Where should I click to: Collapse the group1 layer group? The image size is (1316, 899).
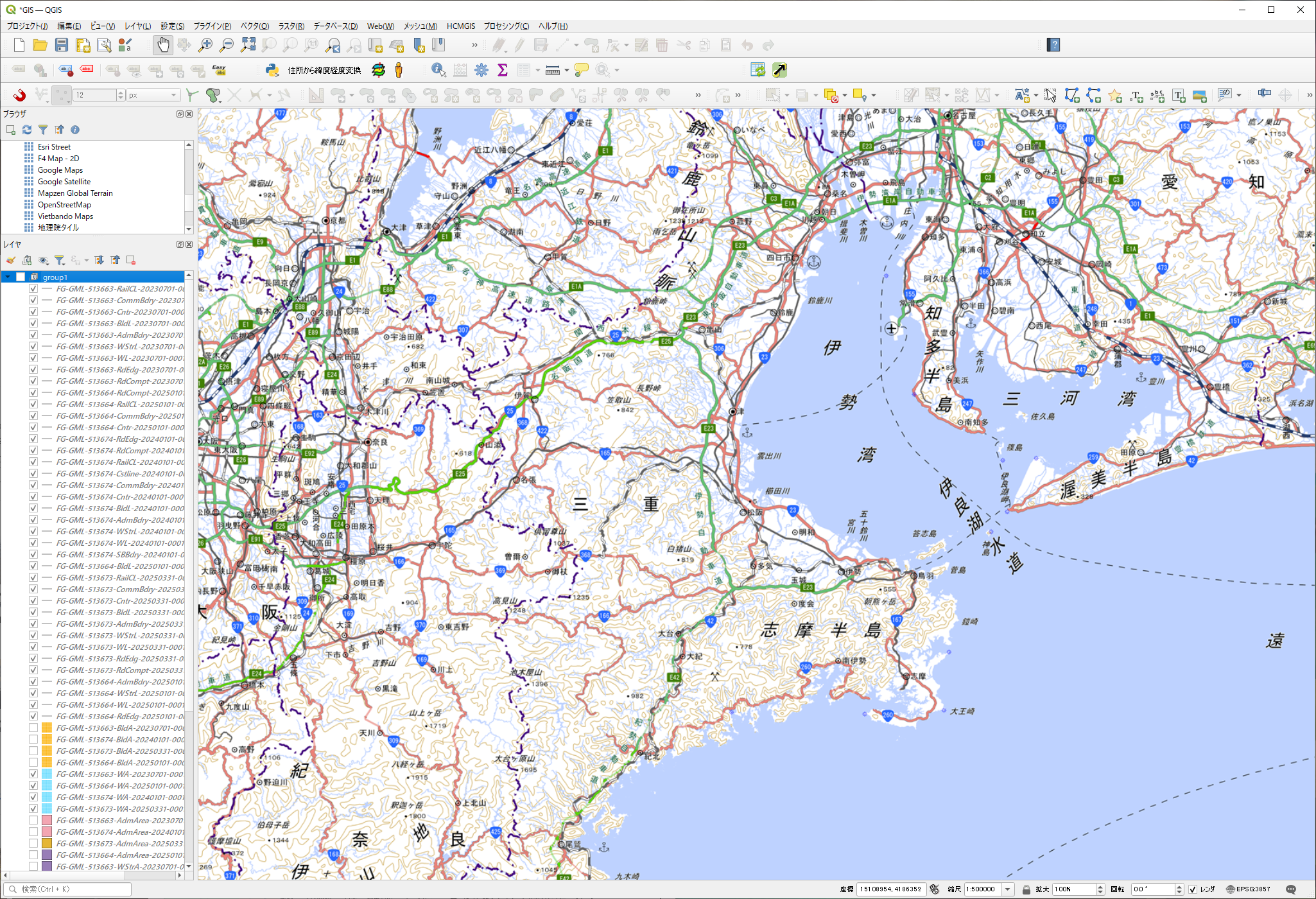[8, 277]
